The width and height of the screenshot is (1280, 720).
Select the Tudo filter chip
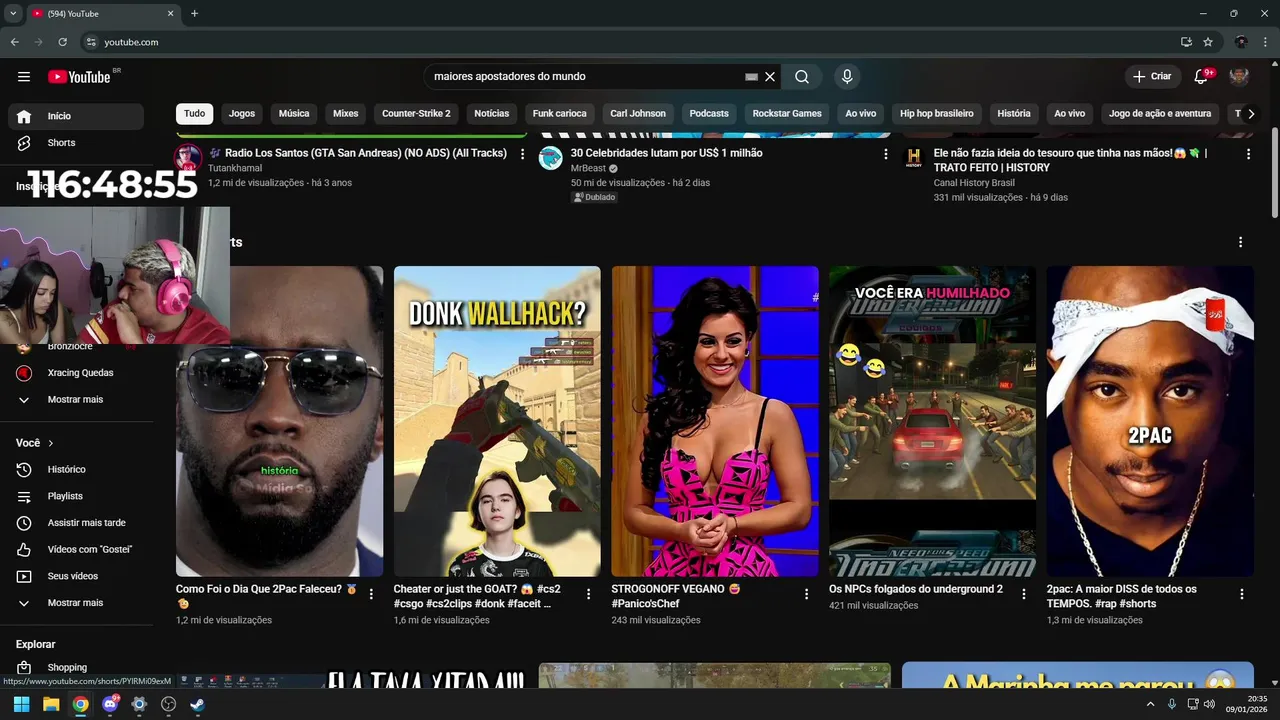click(x=195, y=113)
